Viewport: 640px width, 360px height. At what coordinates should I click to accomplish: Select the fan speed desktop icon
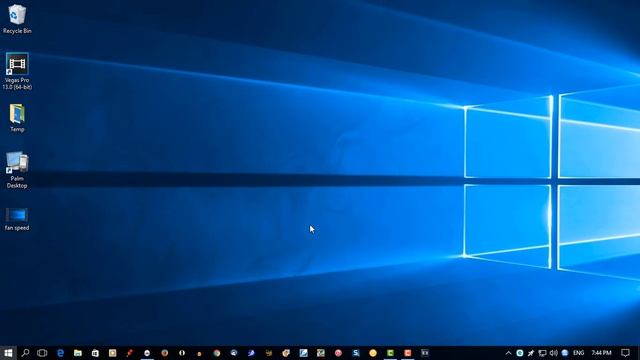17,220
